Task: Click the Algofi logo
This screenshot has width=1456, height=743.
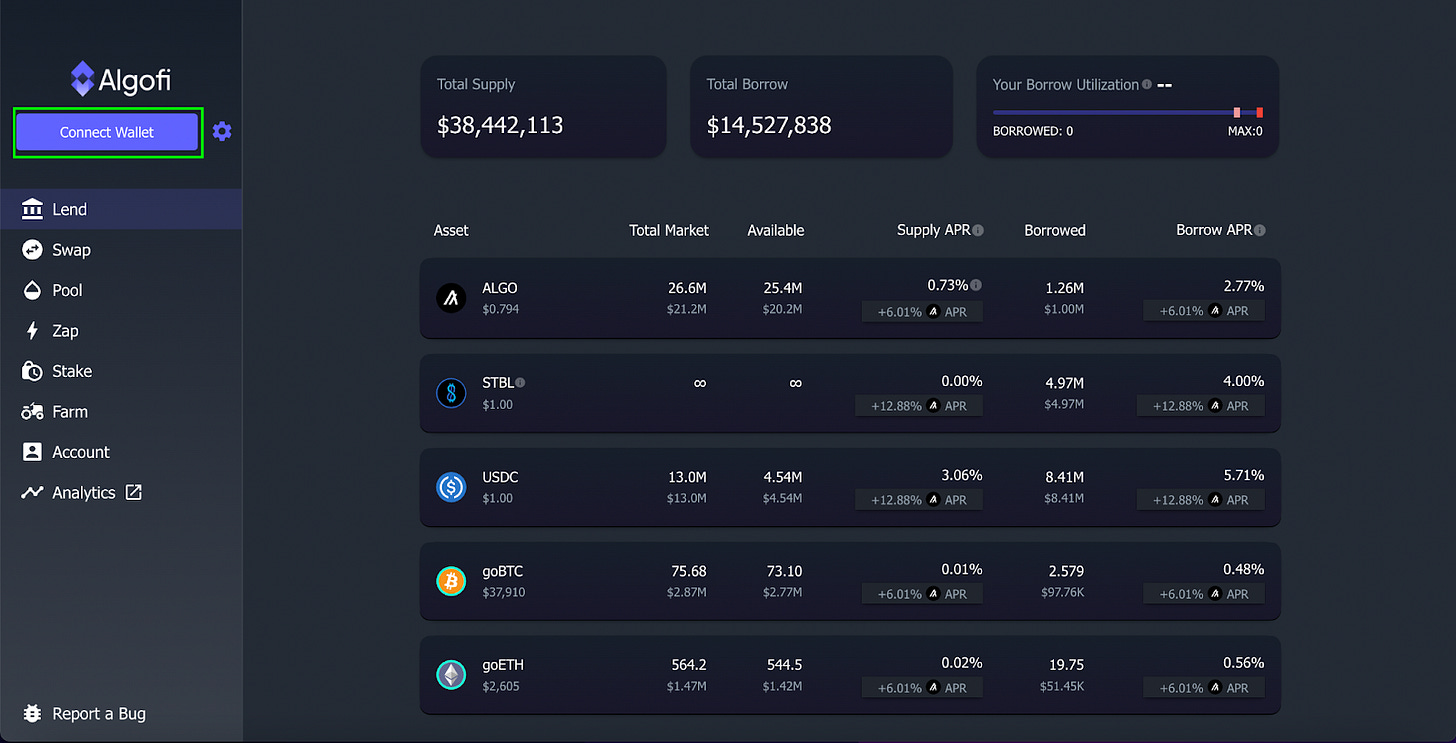Action: pyautogui.click(x=120, y=79)
